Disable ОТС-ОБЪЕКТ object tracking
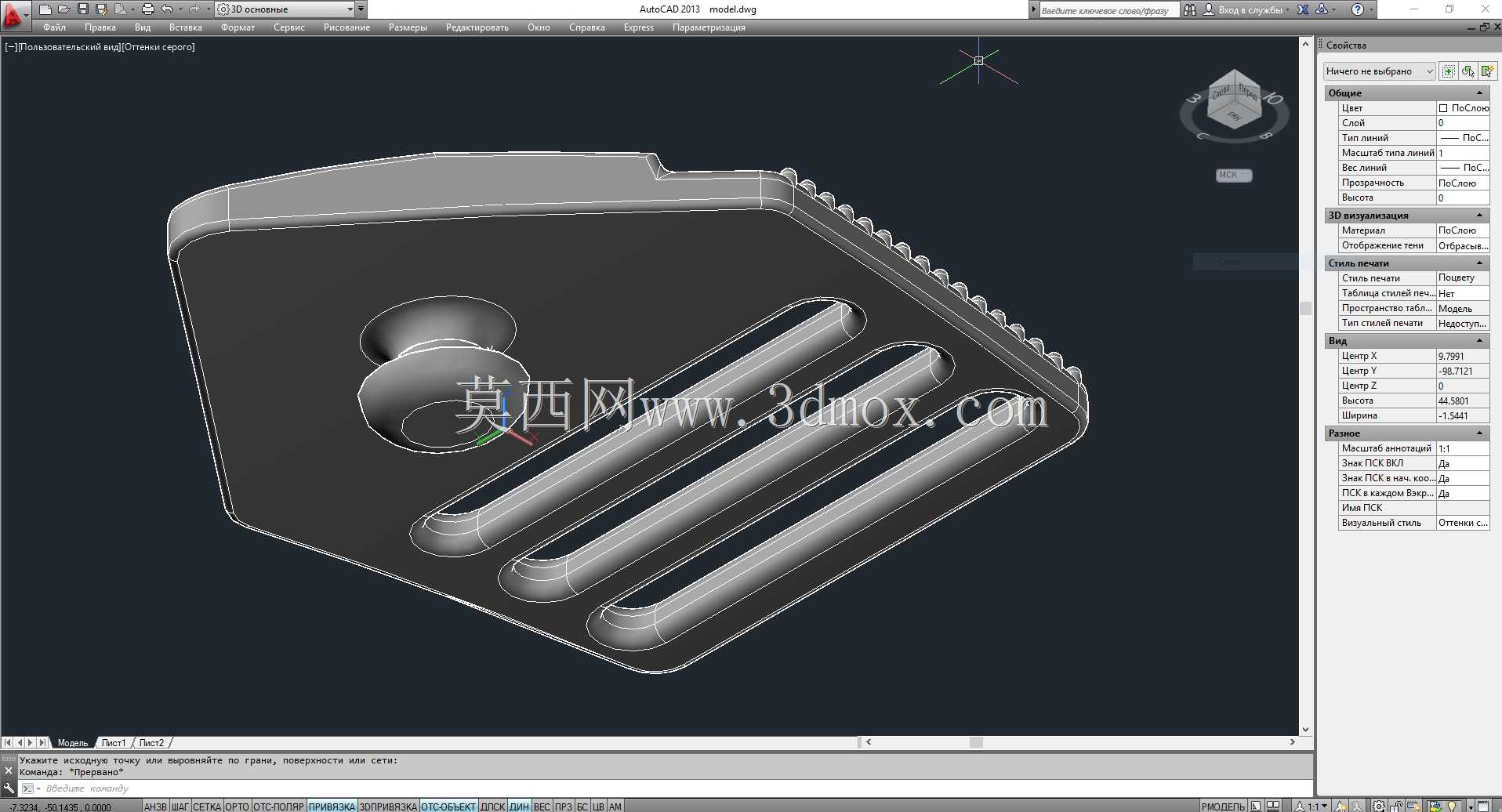The width and height of the screenshot is (1502, 812). coord(448,807)
